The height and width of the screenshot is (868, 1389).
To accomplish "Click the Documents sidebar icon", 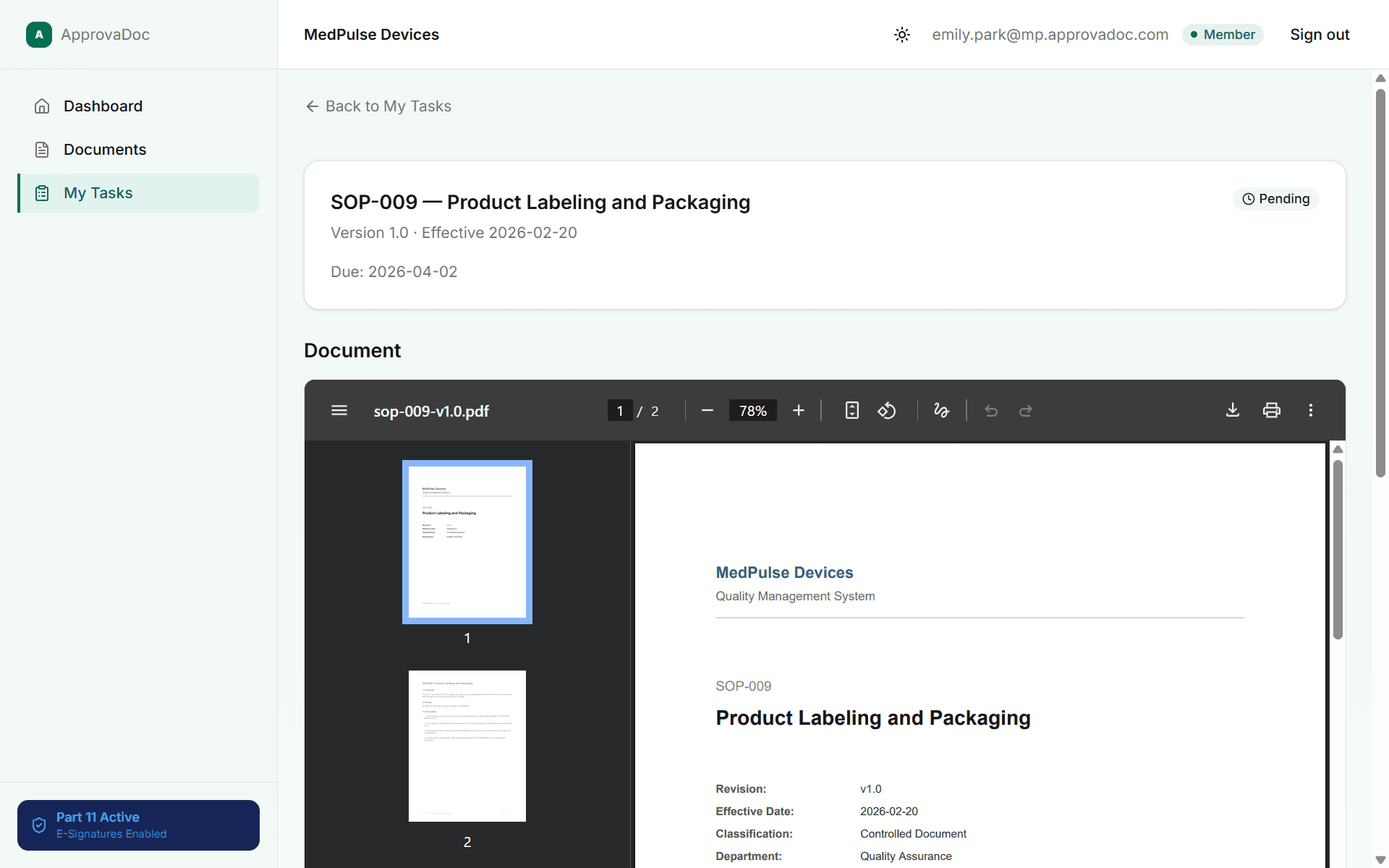I will coord(42,149).
